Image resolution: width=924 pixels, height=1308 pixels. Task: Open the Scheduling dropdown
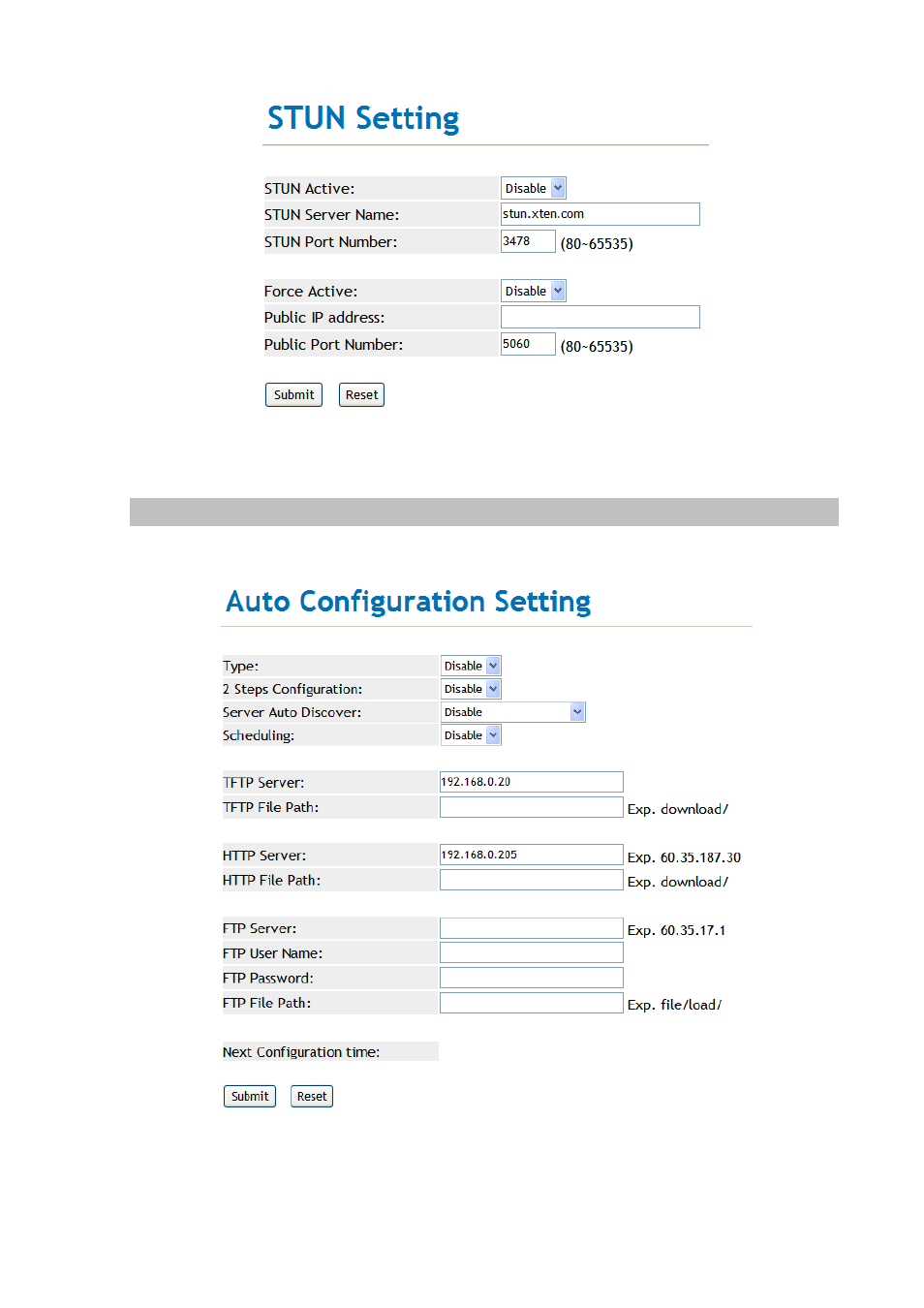pos(471,735)
